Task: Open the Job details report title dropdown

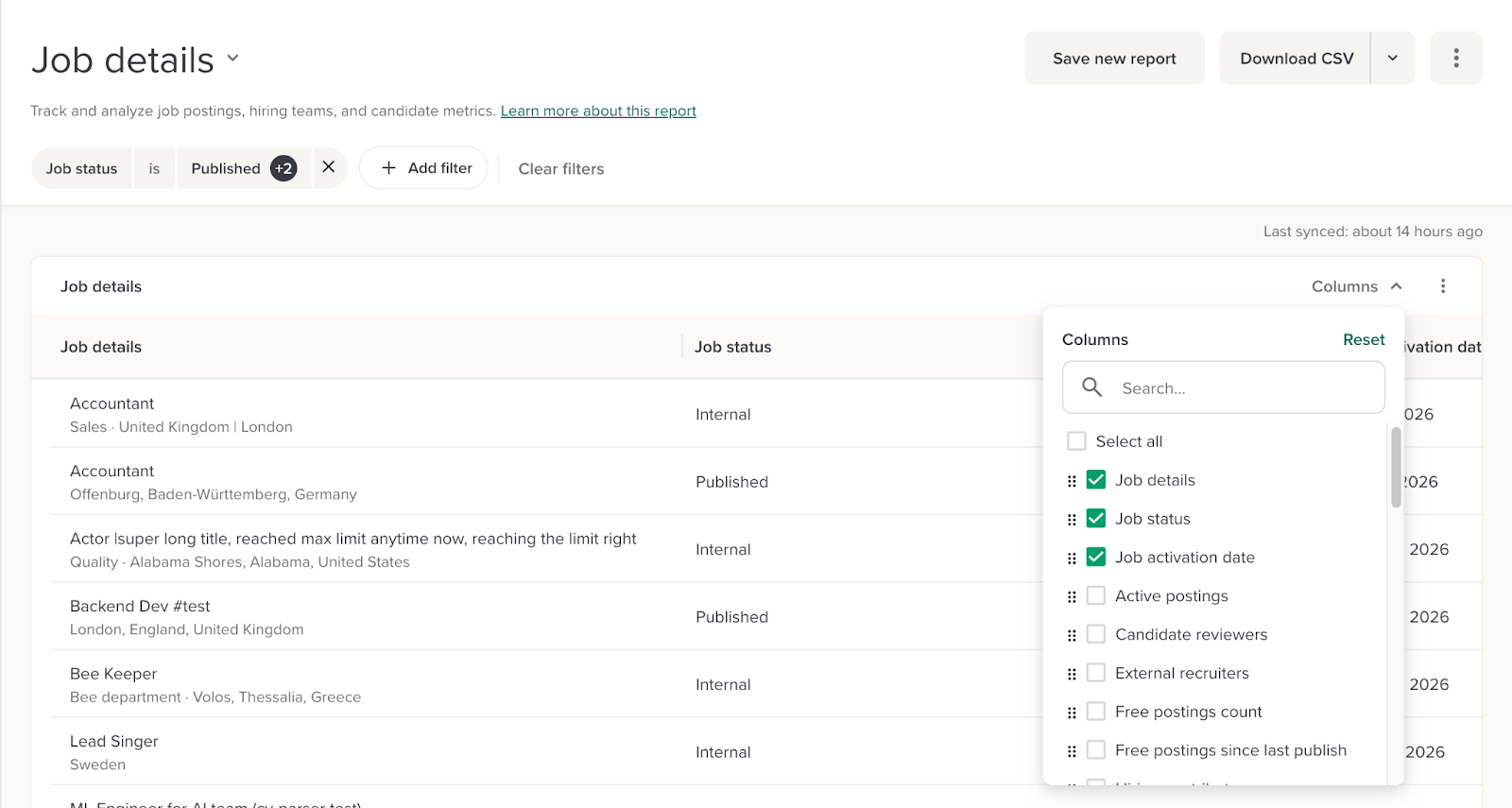Action: (x=232, y=59)
